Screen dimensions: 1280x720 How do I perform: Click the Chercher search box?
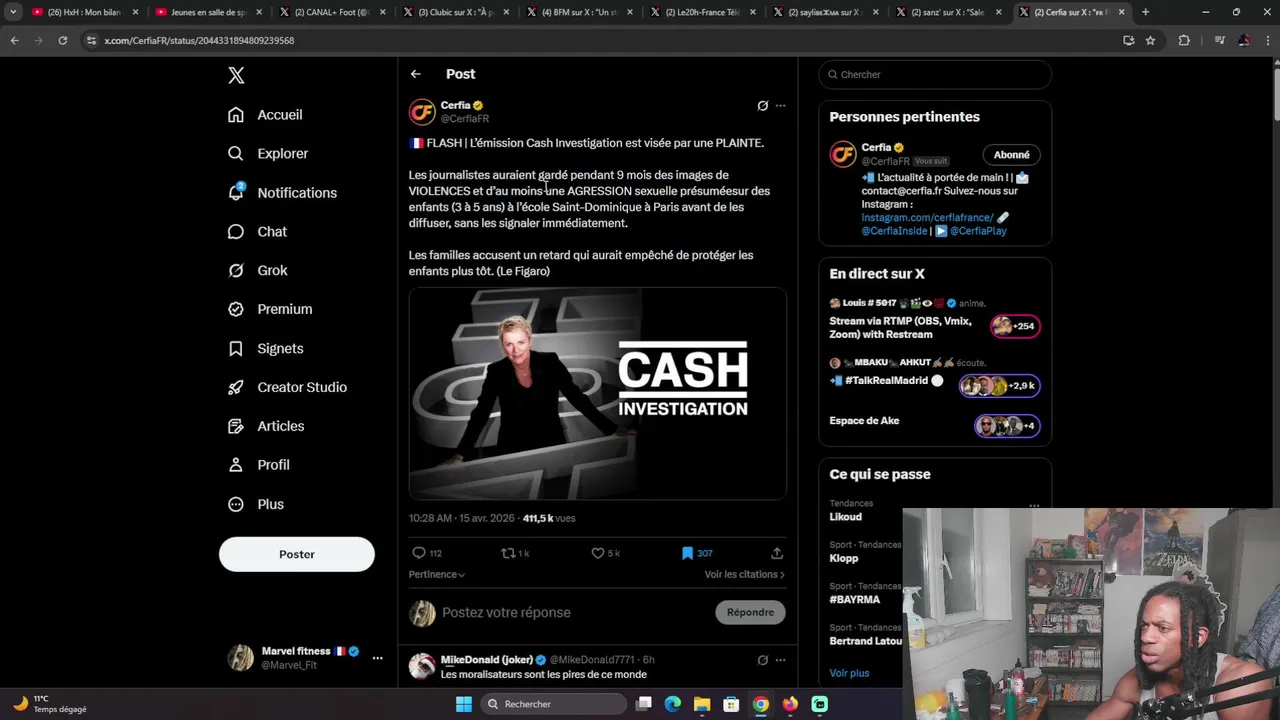935,75
